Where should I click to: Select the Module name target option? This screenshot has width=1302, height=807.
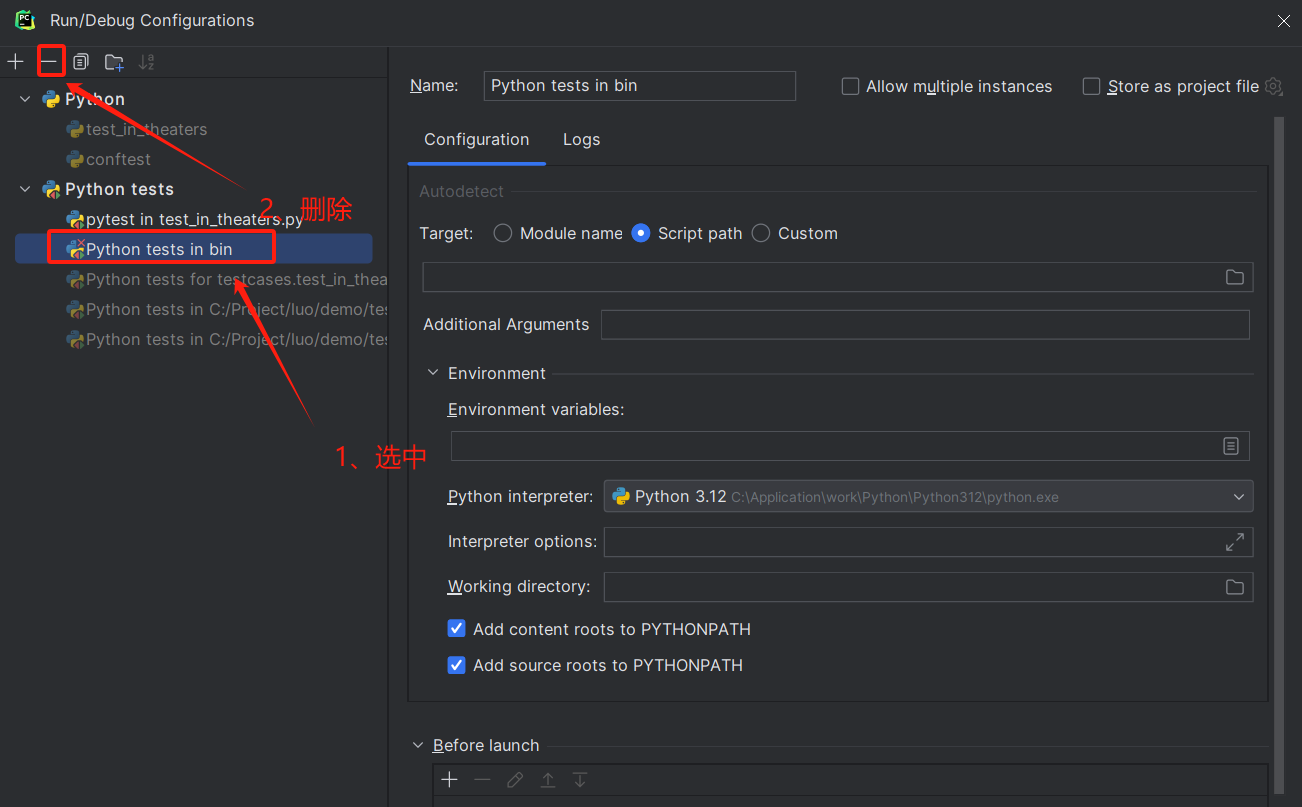(x=503, y=233)
